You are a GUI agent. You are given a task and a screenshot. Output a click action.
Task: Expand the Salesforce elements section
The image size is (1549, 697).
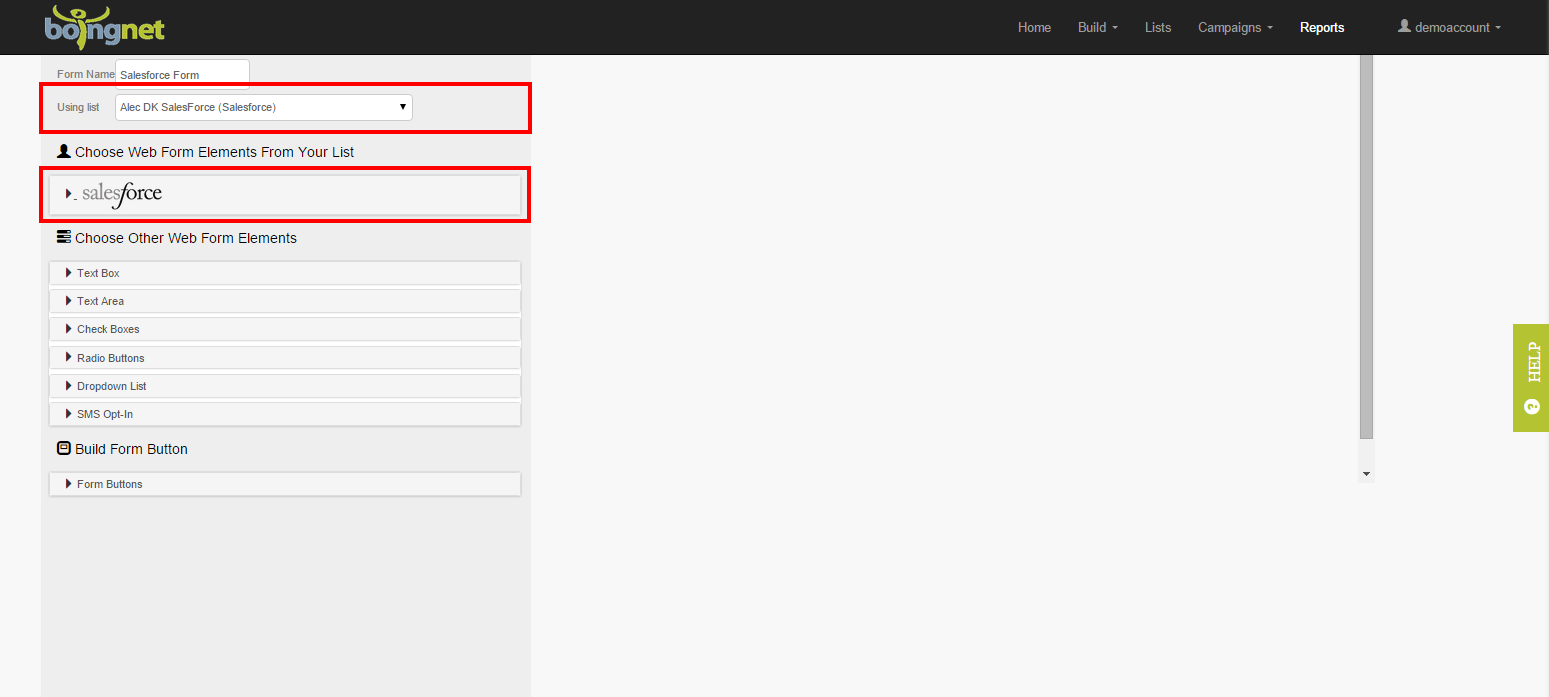285,194
